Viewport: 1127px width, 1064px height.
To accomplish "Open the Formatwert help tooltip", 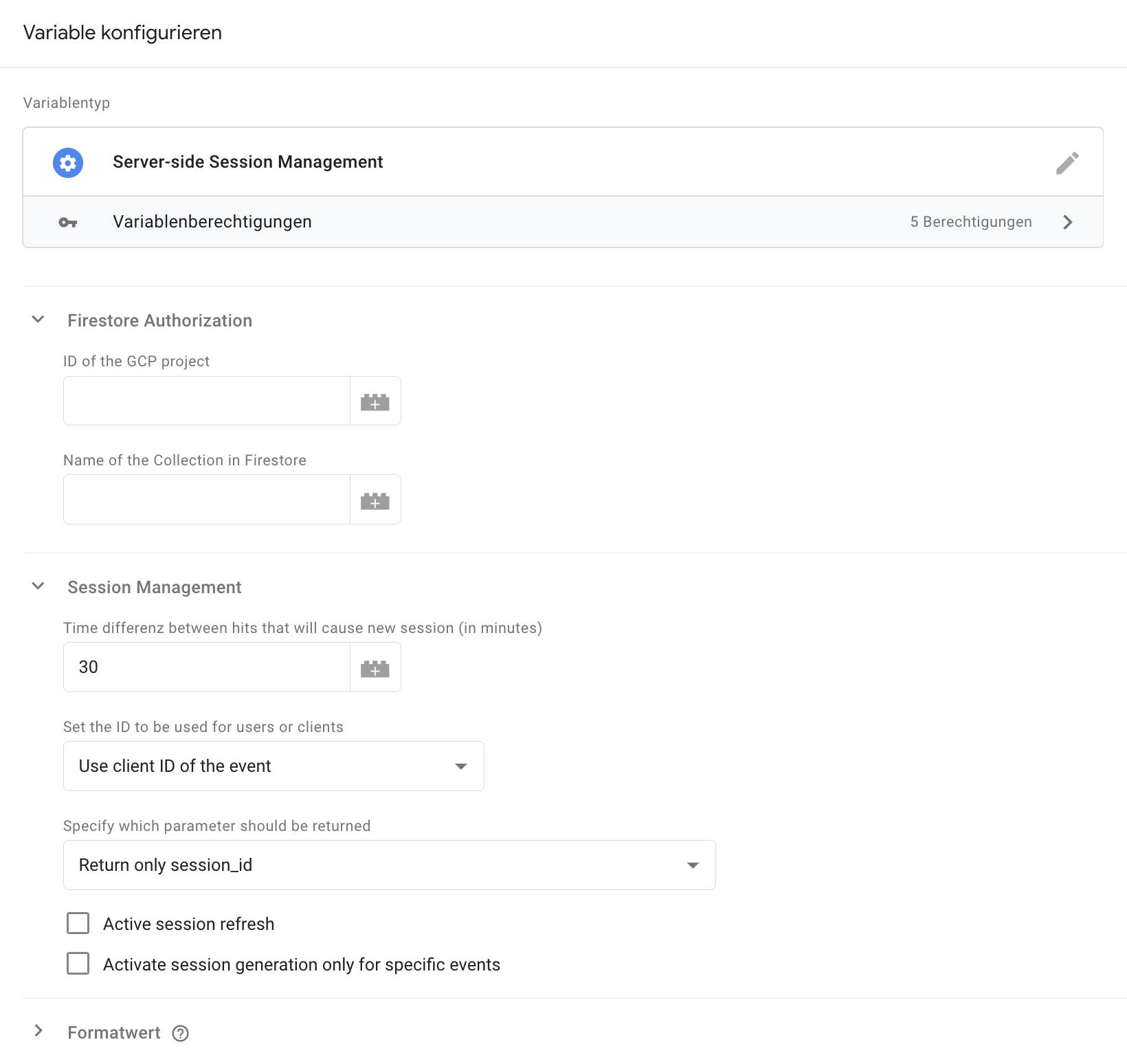I will pyautogui.click(x=180, y=1033).
